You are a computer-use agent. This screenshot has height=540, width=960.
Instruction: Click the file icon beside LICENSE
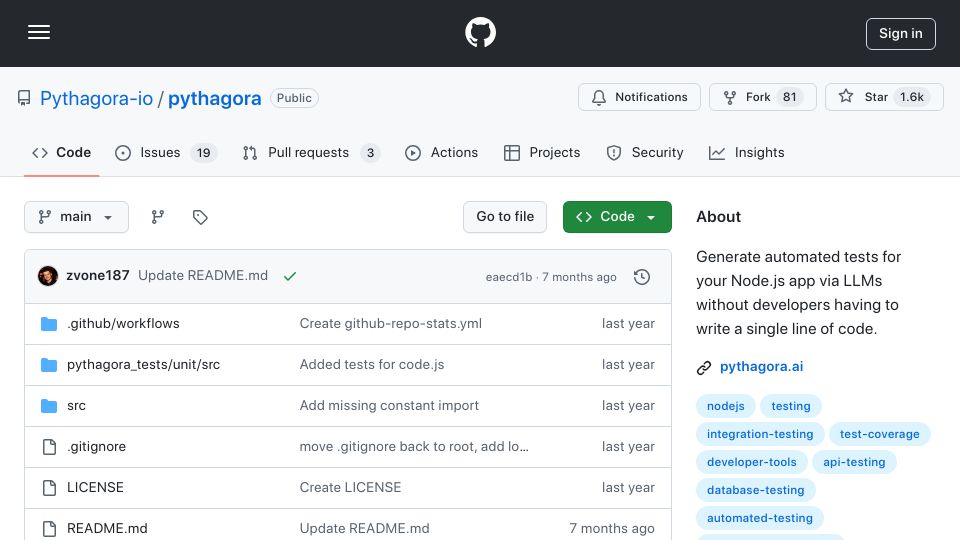point(49,488)
